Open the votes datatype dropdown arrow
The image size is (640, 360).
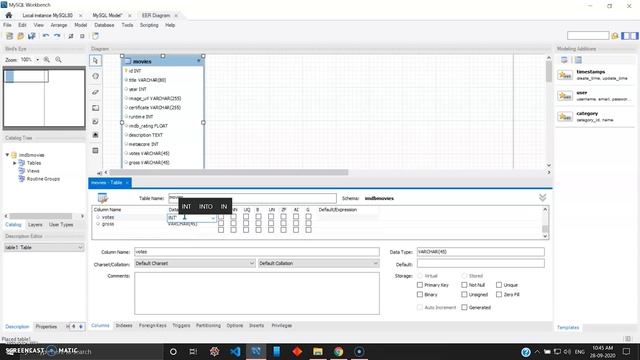[x=213, y=218]
